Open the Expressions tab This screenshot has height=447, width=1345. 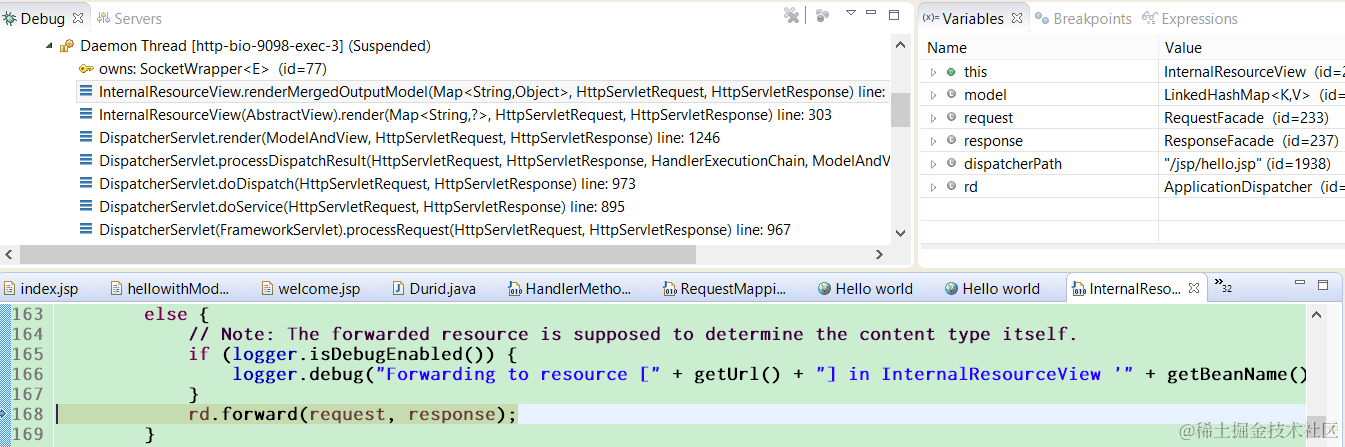coord(1190,18)
